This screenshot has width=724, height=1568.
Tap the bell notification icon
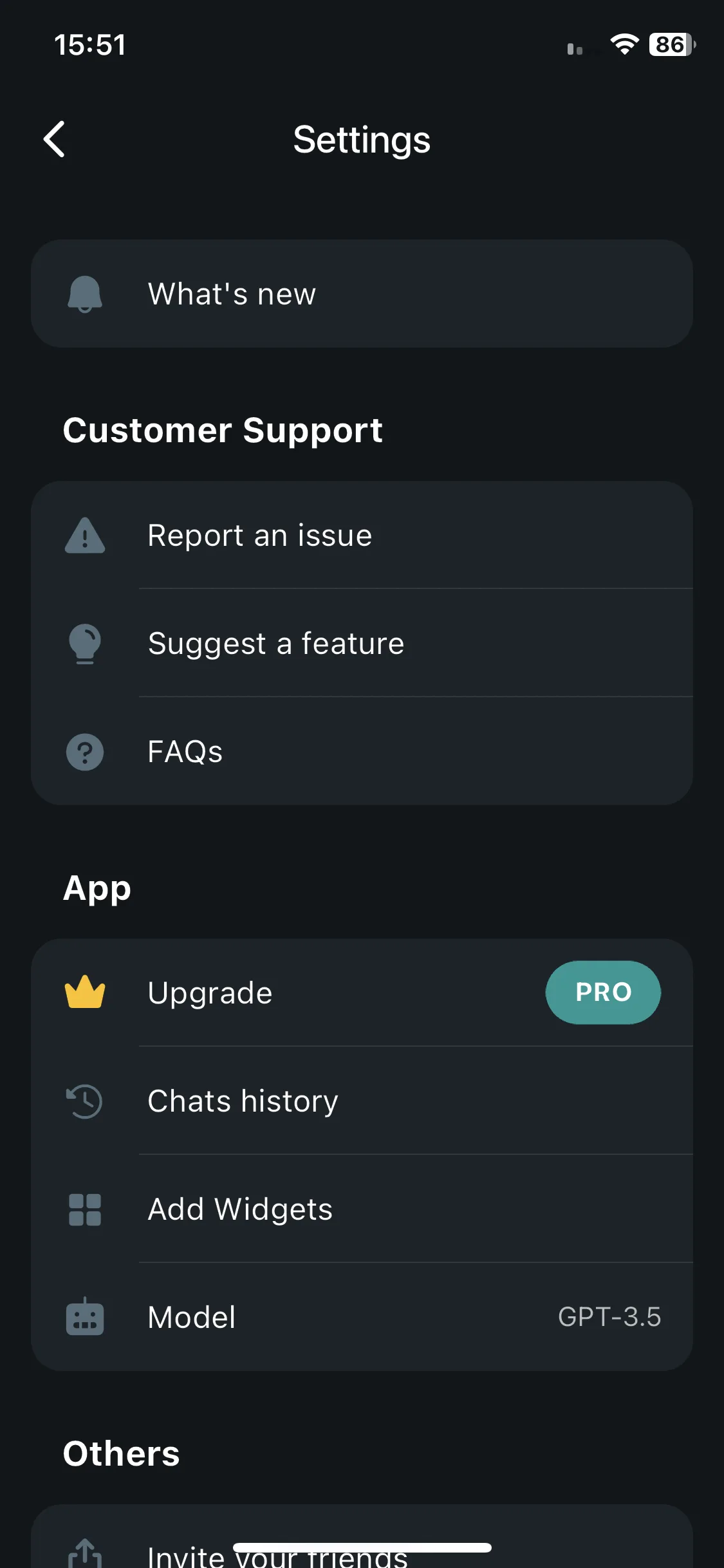(85, 294)
